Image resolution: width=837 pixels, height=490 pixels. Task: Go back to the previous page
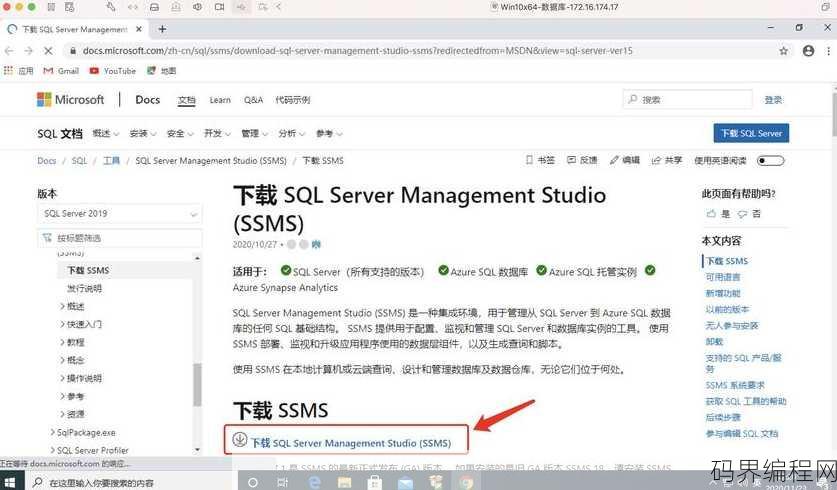coord(9,51)
